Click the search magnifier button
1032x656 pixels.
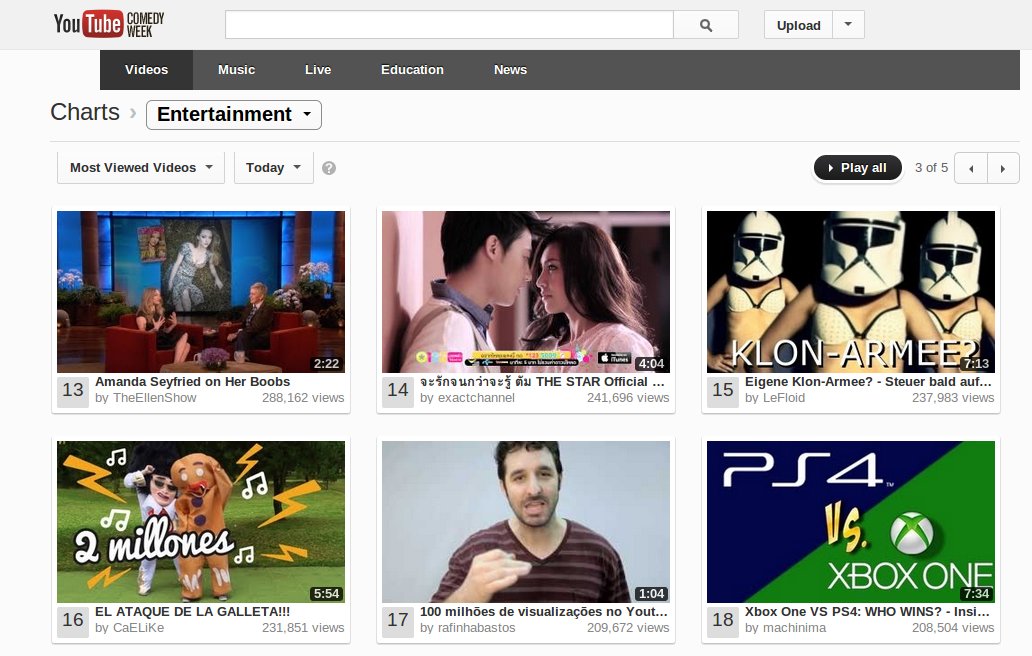click(706, 25)
